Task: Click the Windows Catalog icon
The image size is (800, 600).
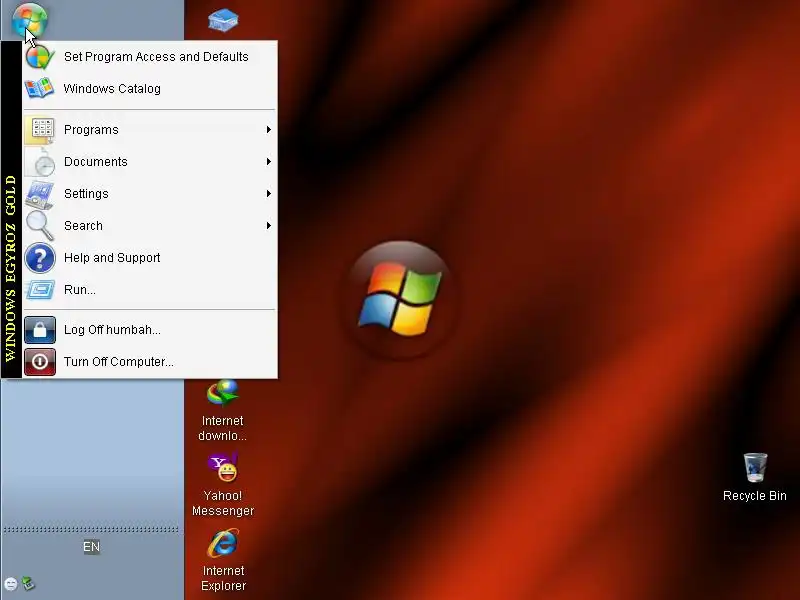Action: [40, 89]
